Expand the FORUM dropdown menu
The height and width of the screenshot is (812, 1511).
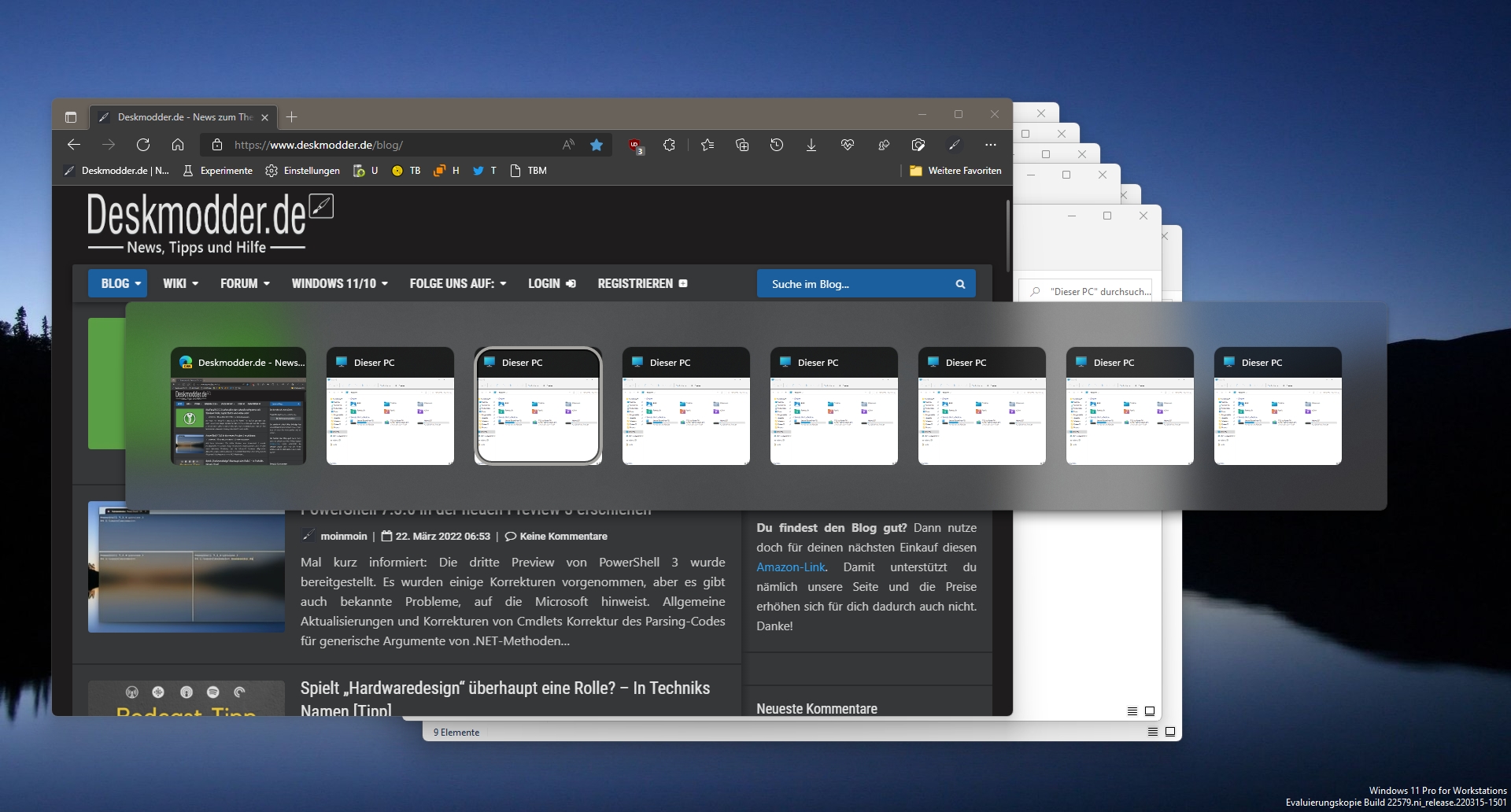[245, 283]
